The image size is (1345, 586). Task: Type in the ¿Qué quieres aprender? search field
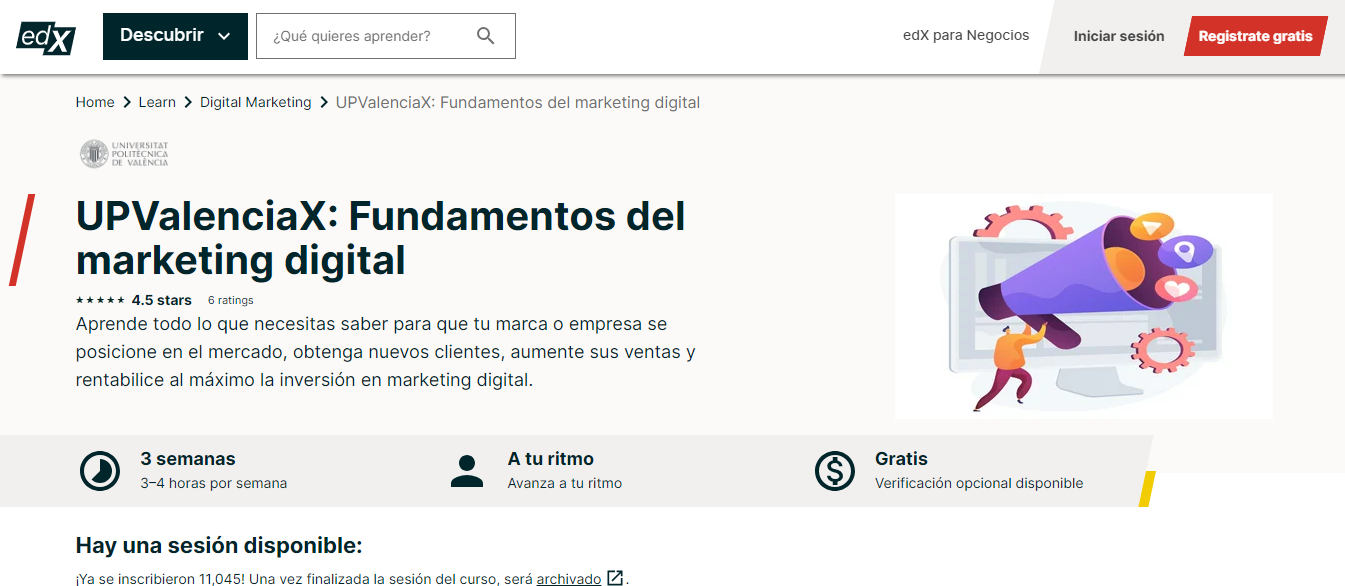tap(365, 36)
